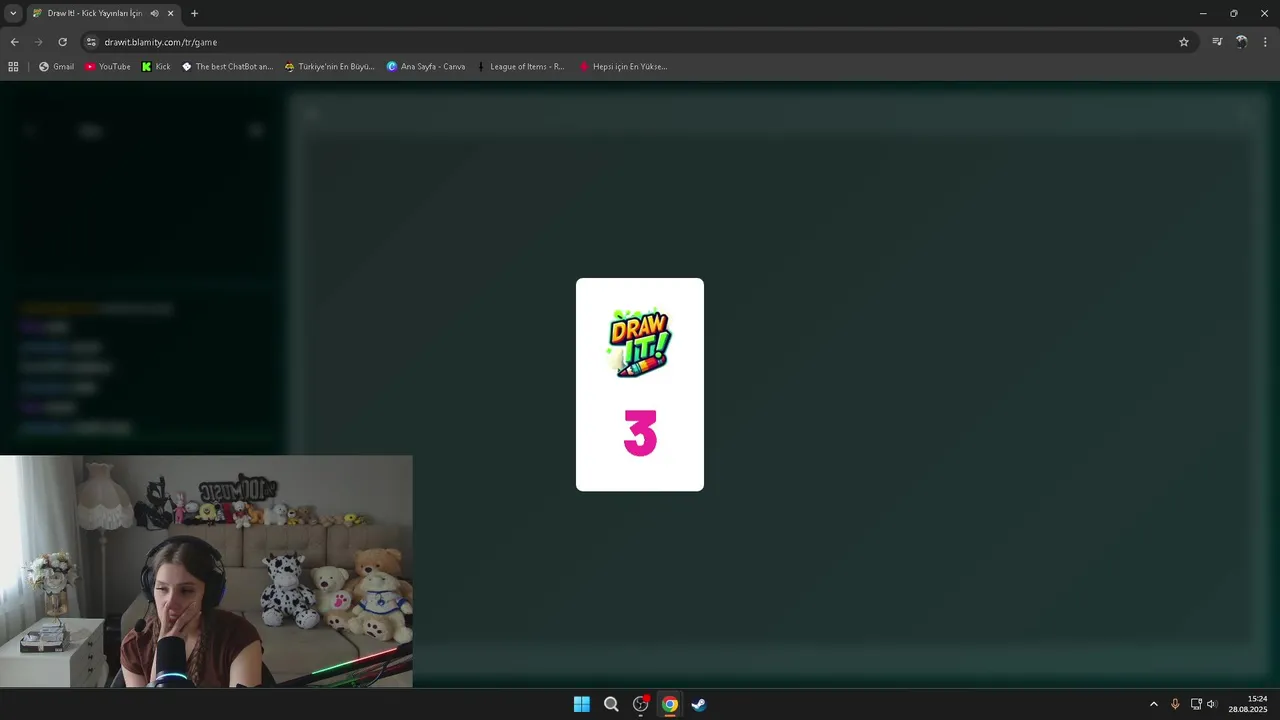Open display network tray icon
The width and height of the screenshot is (1280, 720).
click(x=1196, y=704)
